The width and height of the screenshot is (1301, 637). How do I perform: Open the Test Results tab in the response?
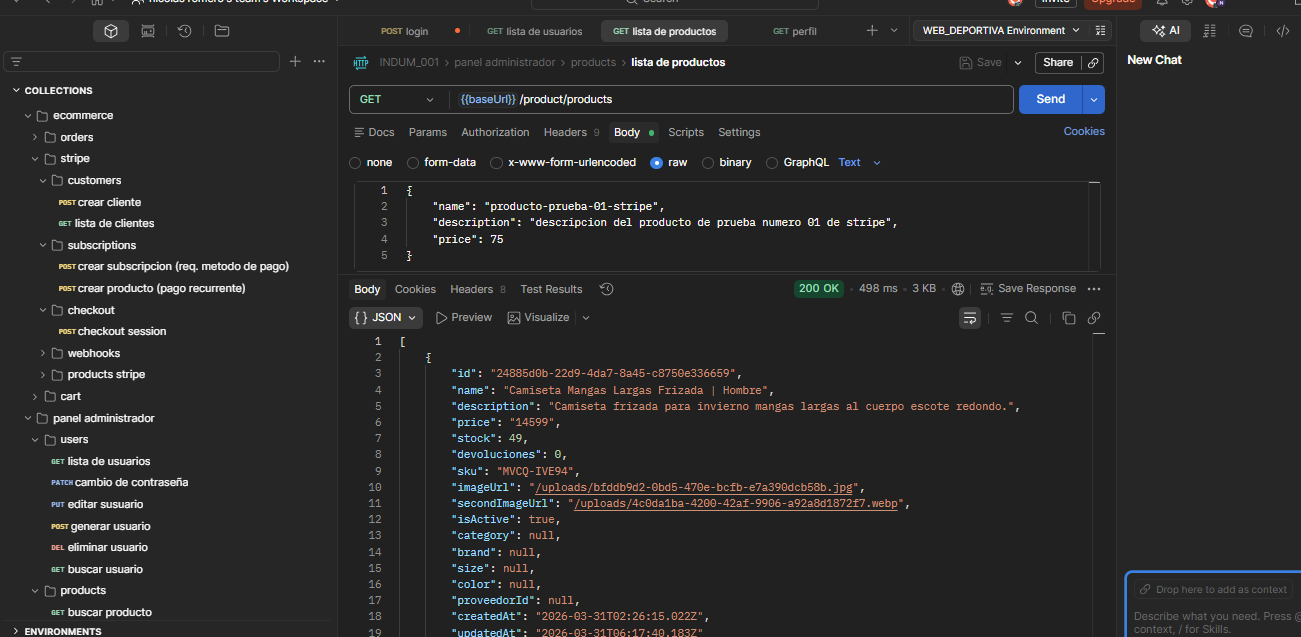tap(551, 288)
